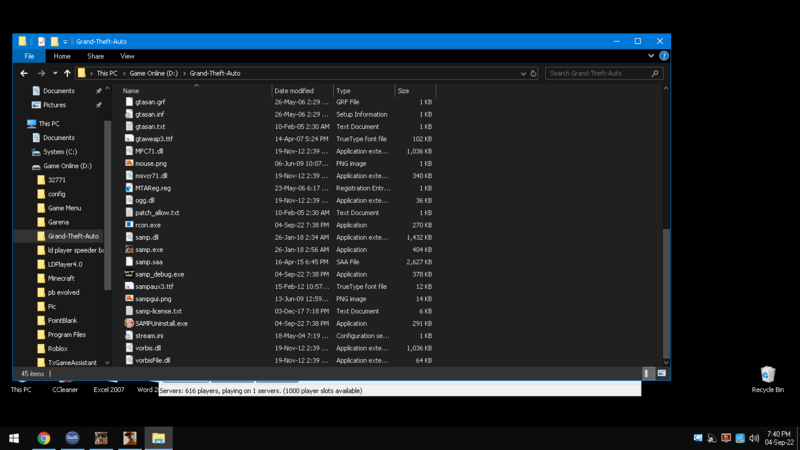The image size is (800, 450).
Task: Select the mouse.png image icon
Action: [x=129, y=163]
